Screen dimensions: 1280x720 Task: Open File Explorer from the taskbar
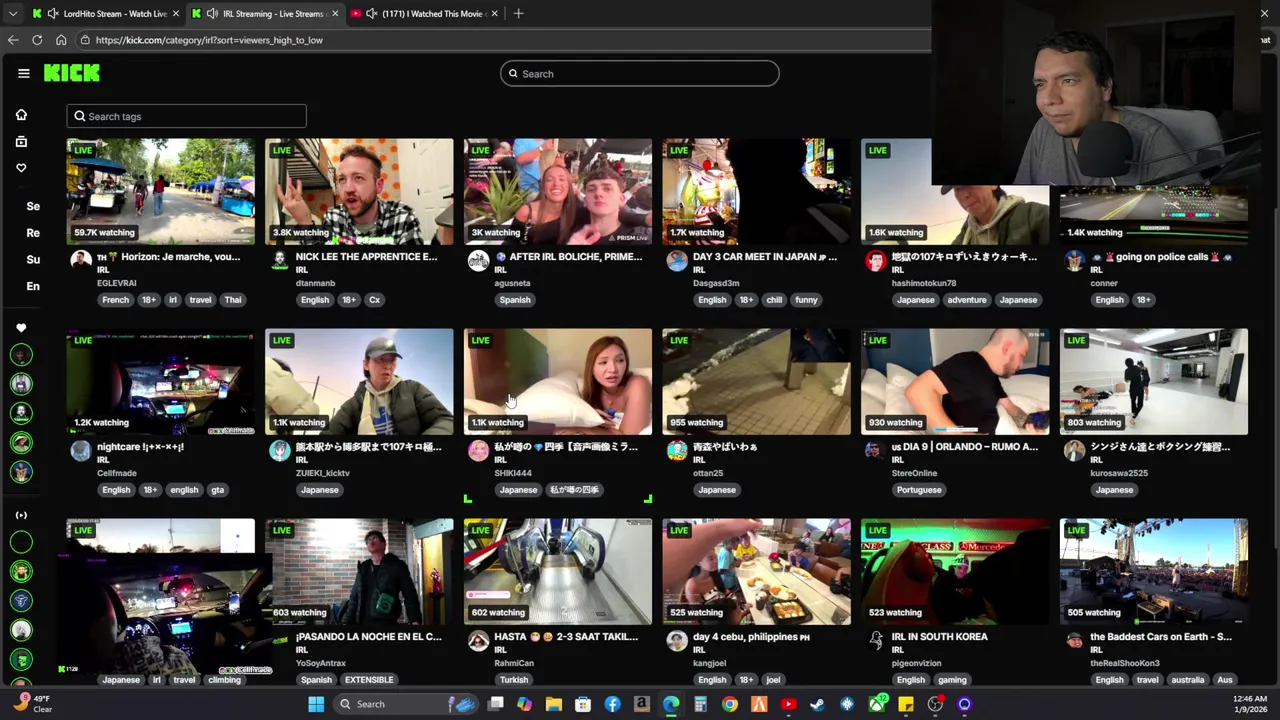553,704
